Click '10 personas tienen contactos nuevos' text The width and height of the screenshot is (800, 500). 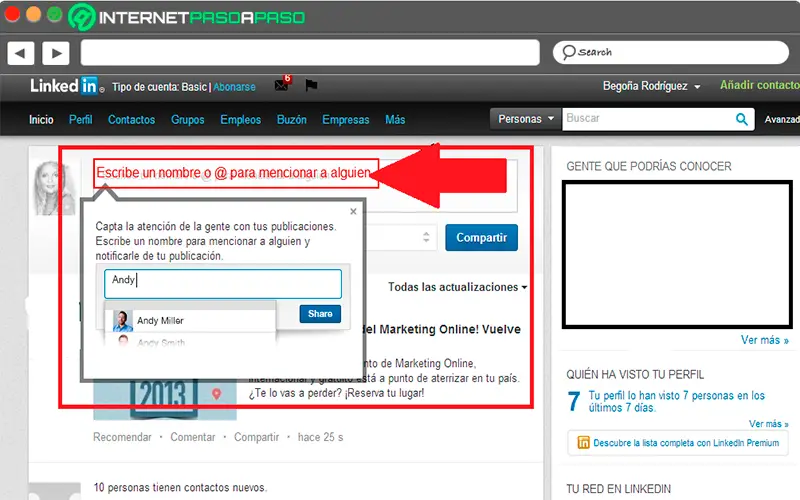(x=180, y=487)
